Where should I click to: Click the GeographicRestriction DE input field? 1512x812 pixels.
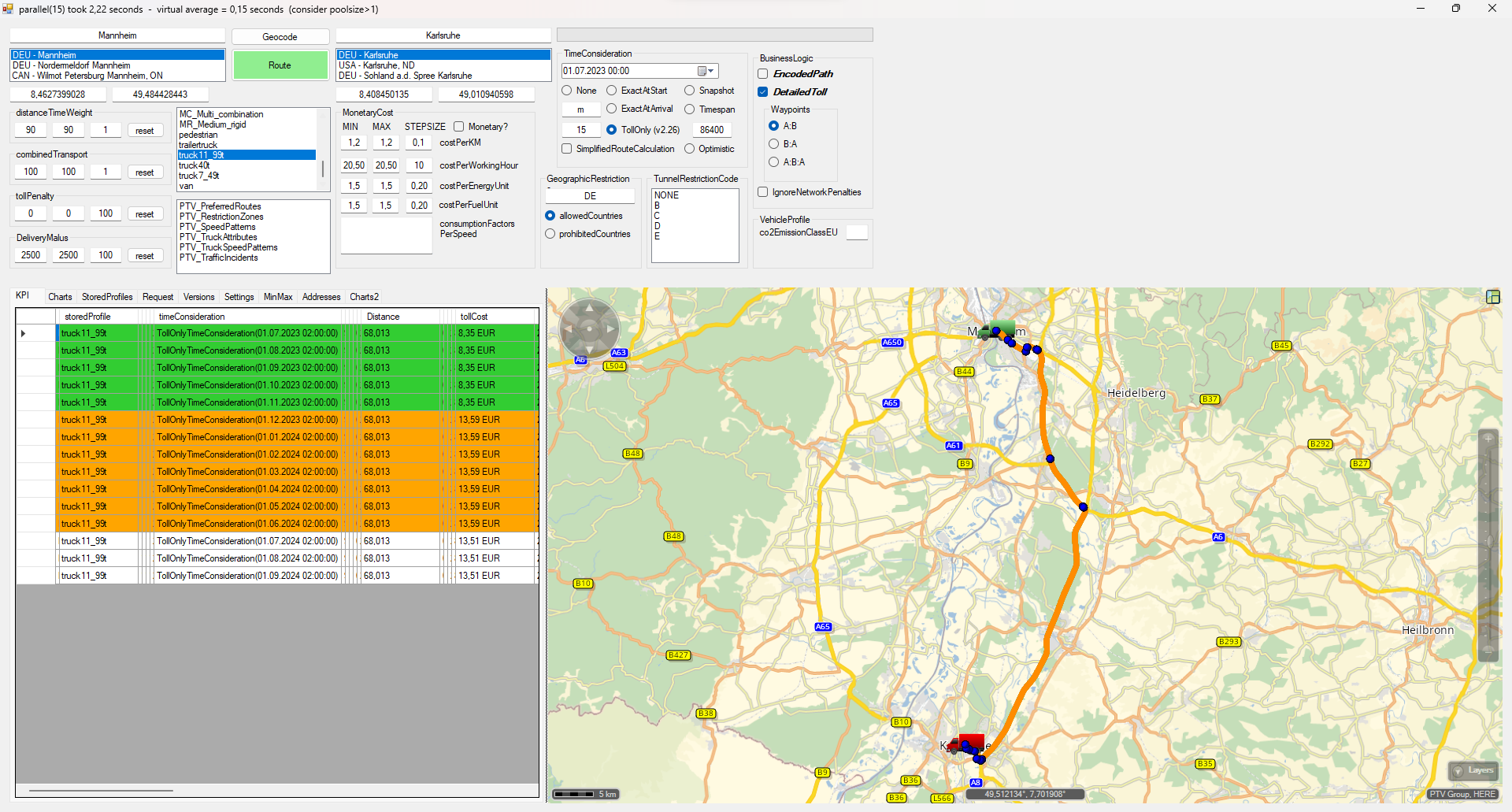[590, 196]
